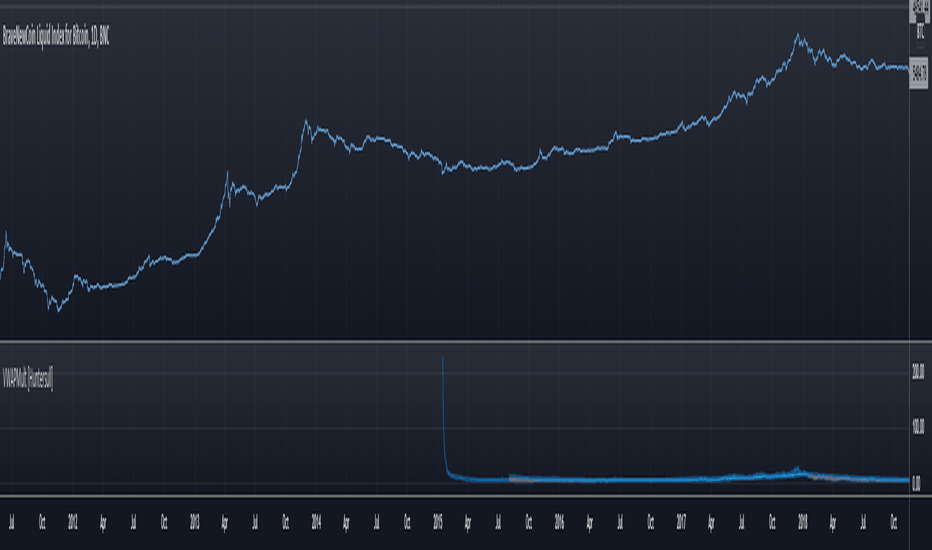Viewport: 932px width, 550px height.
Task: Click the 2015 label on time axis
Action: point(438,522)
